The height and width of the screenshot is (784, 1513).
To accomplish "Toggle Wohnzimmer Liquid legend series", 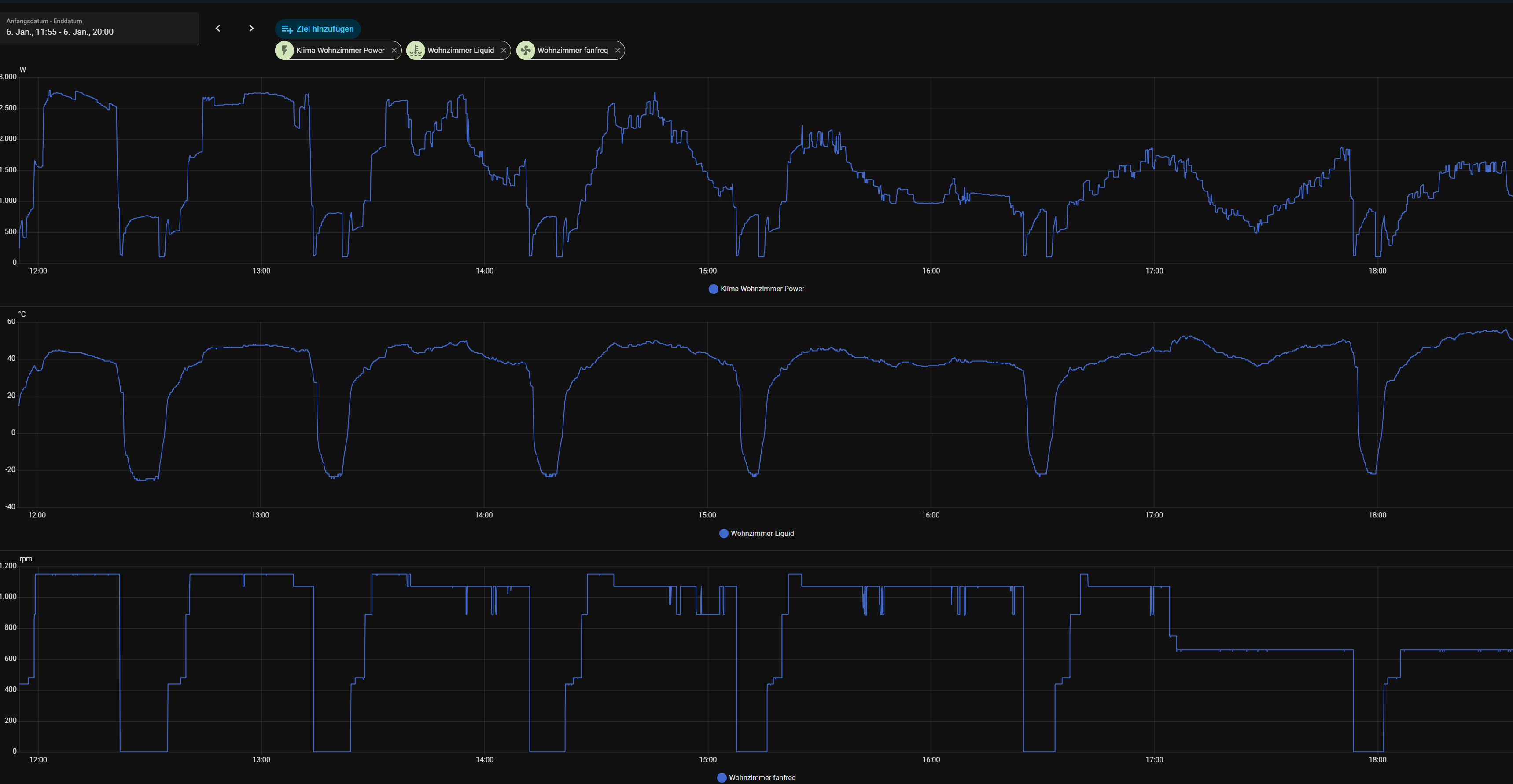I will pyautogui.click(x=762, y=533).
